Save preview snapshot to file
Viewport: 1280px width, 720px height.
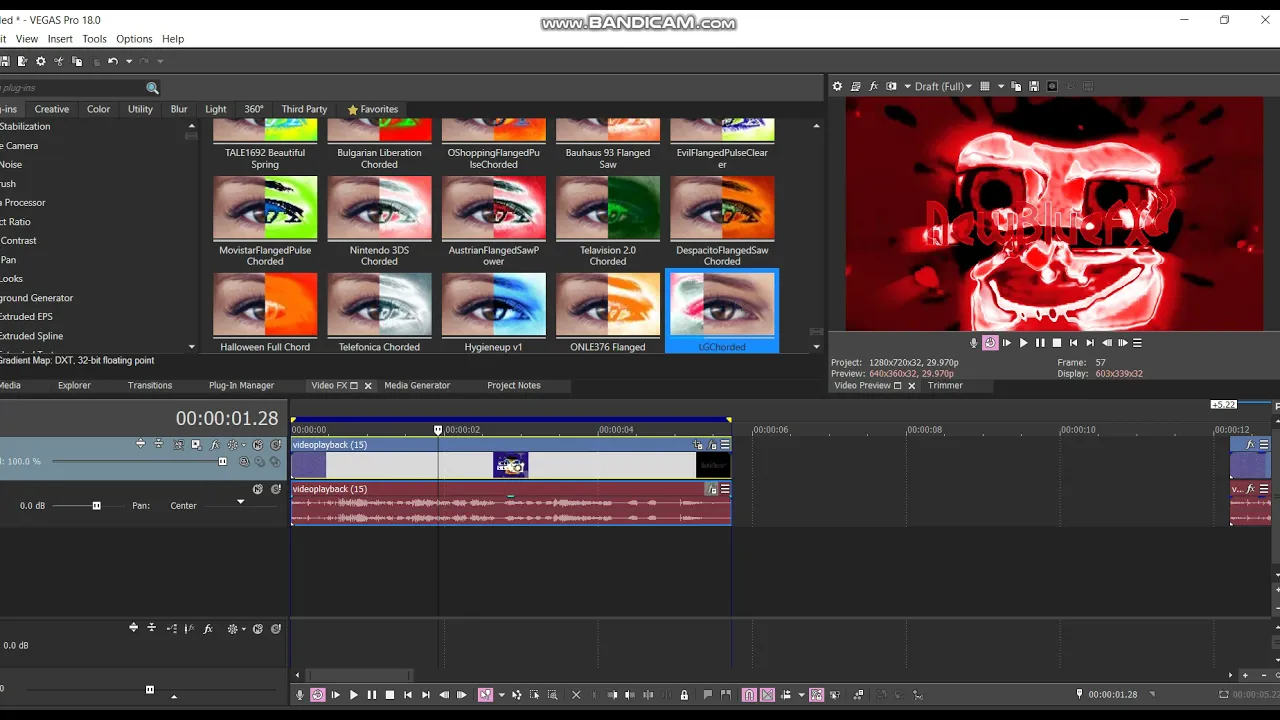1034,86
